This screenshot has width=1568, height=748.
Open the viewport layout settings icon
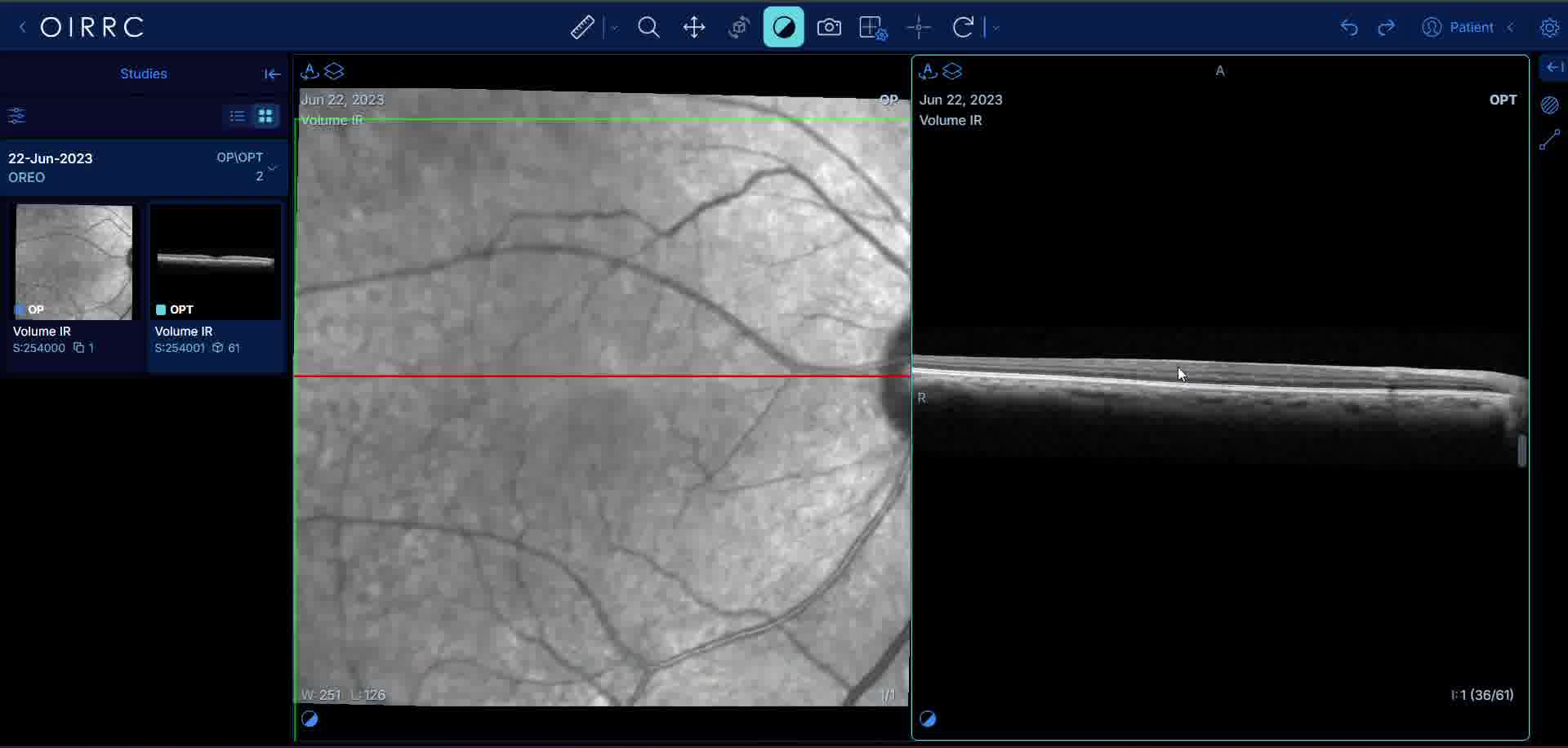click(x=873, y=28)
